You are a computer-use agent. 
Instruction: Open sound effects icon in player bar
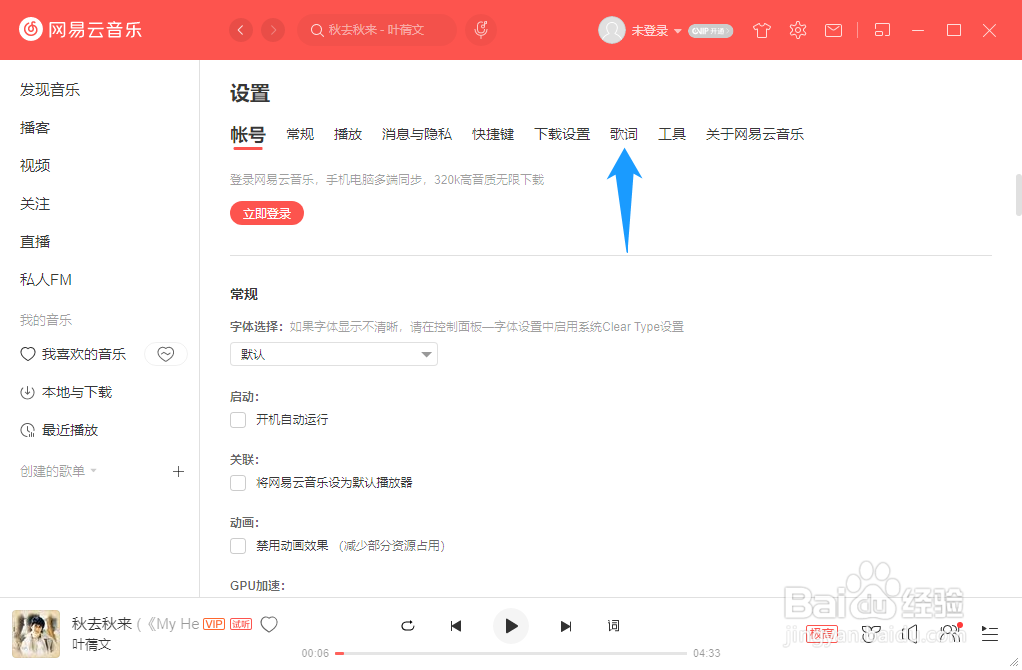pos(871,634)
